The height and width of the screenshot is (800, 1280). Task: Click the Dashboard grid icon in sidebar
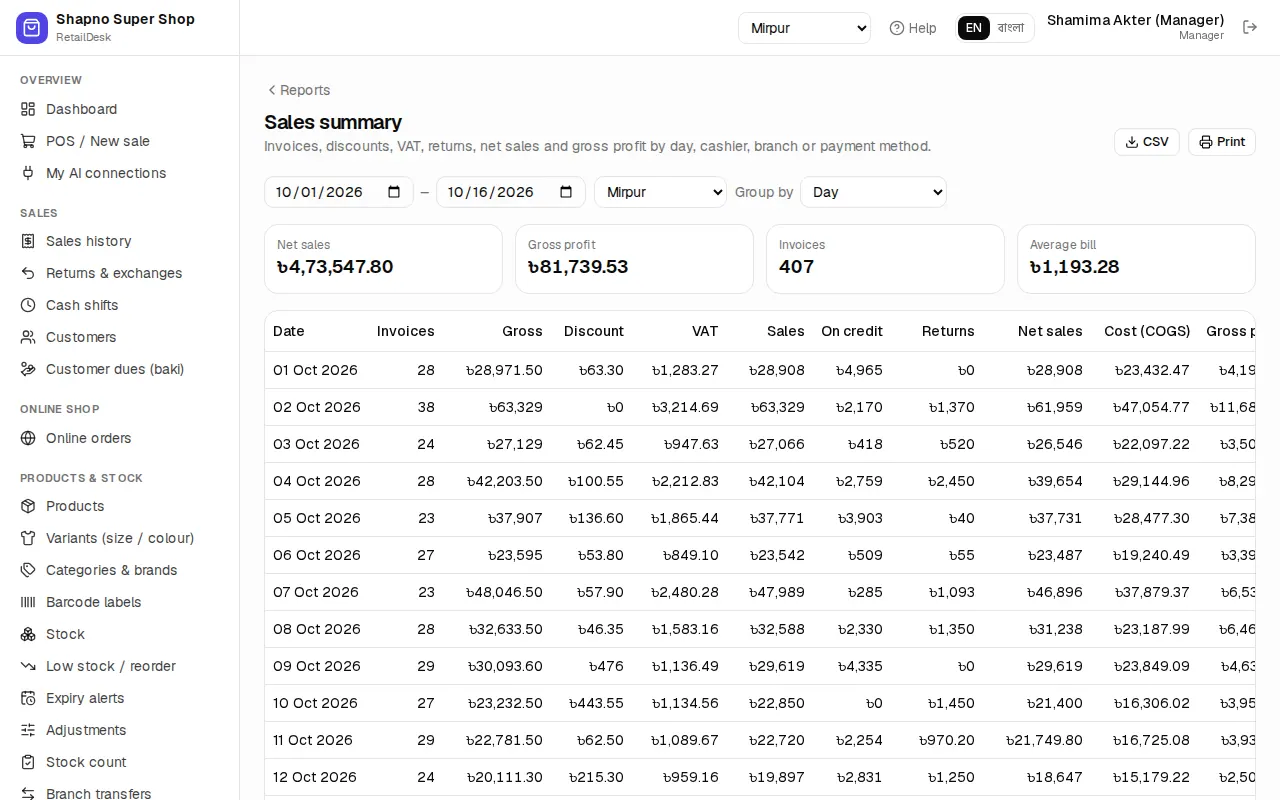coord(28,109)
